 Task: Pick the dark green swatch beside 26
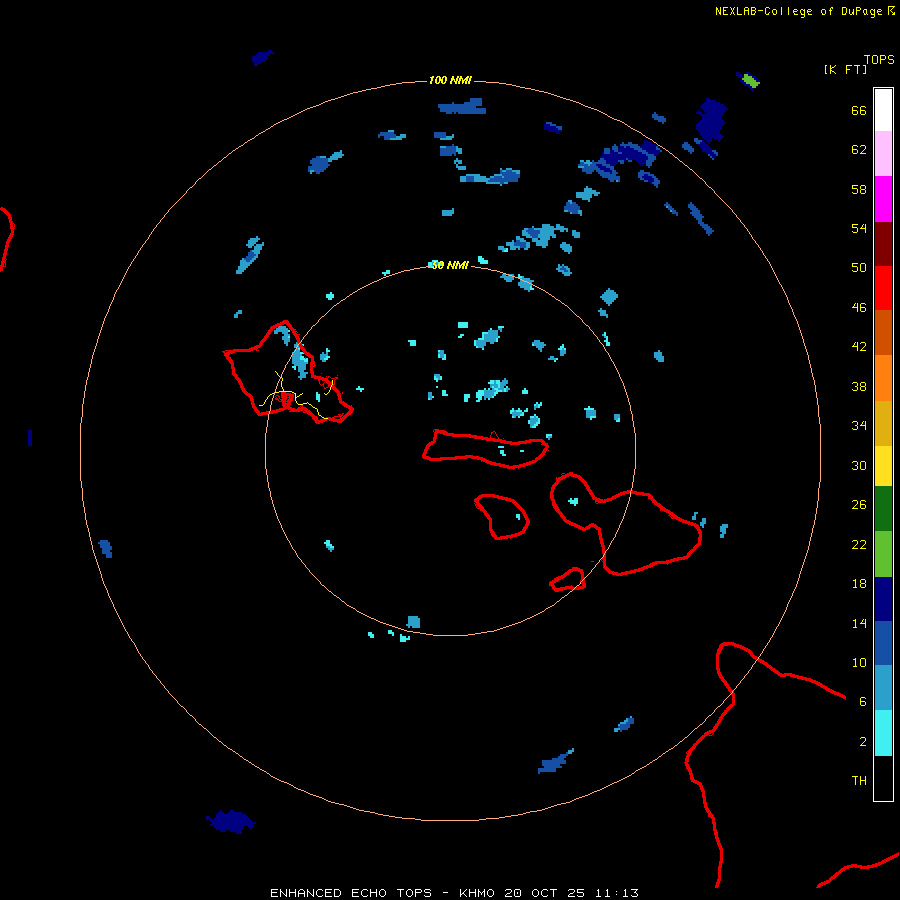pyautogui.click(x=883, y=509)
